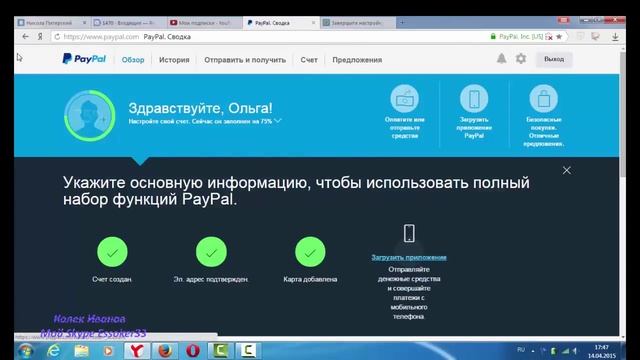
Task: Click the browser address bar URL field
Action: click(269, 37)
